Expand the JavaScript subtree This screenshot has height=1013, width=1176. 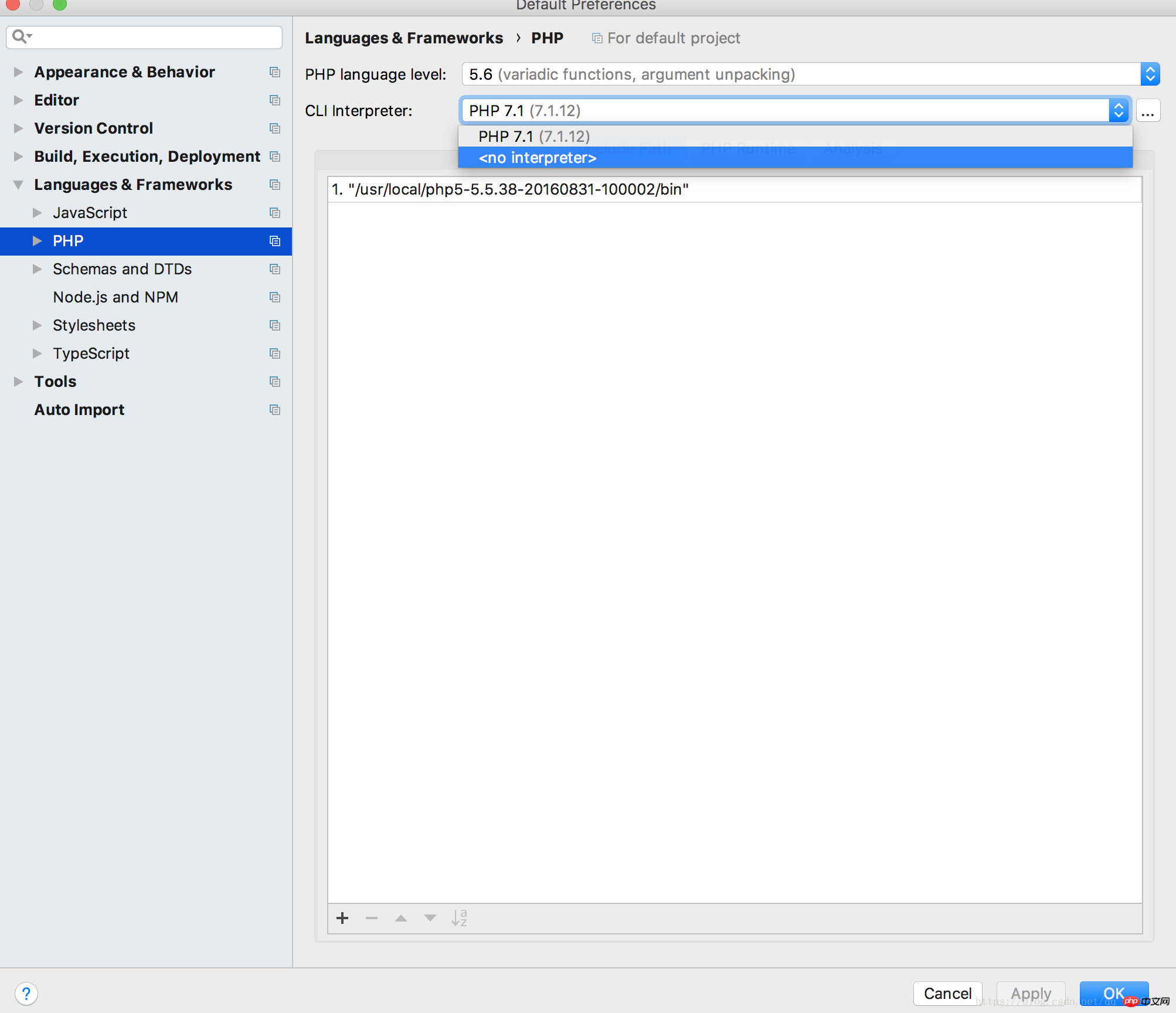click(37, 213)
